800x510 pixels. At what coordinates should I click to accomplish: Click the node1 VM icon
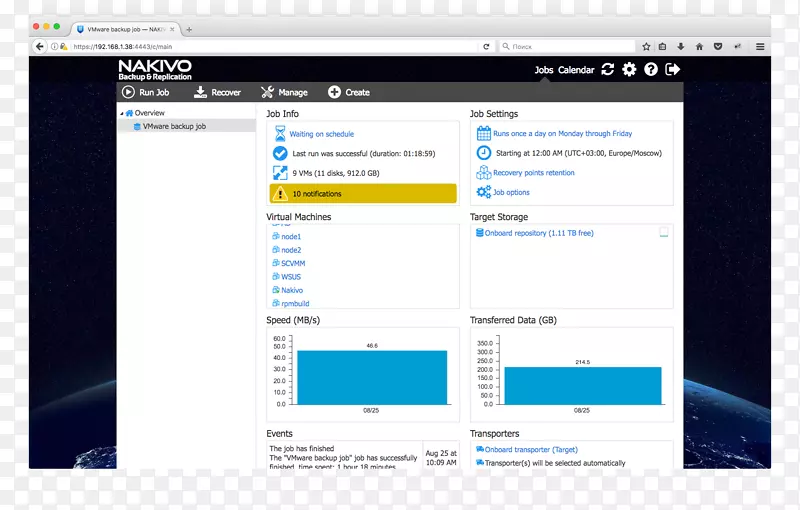pos(276,236)
